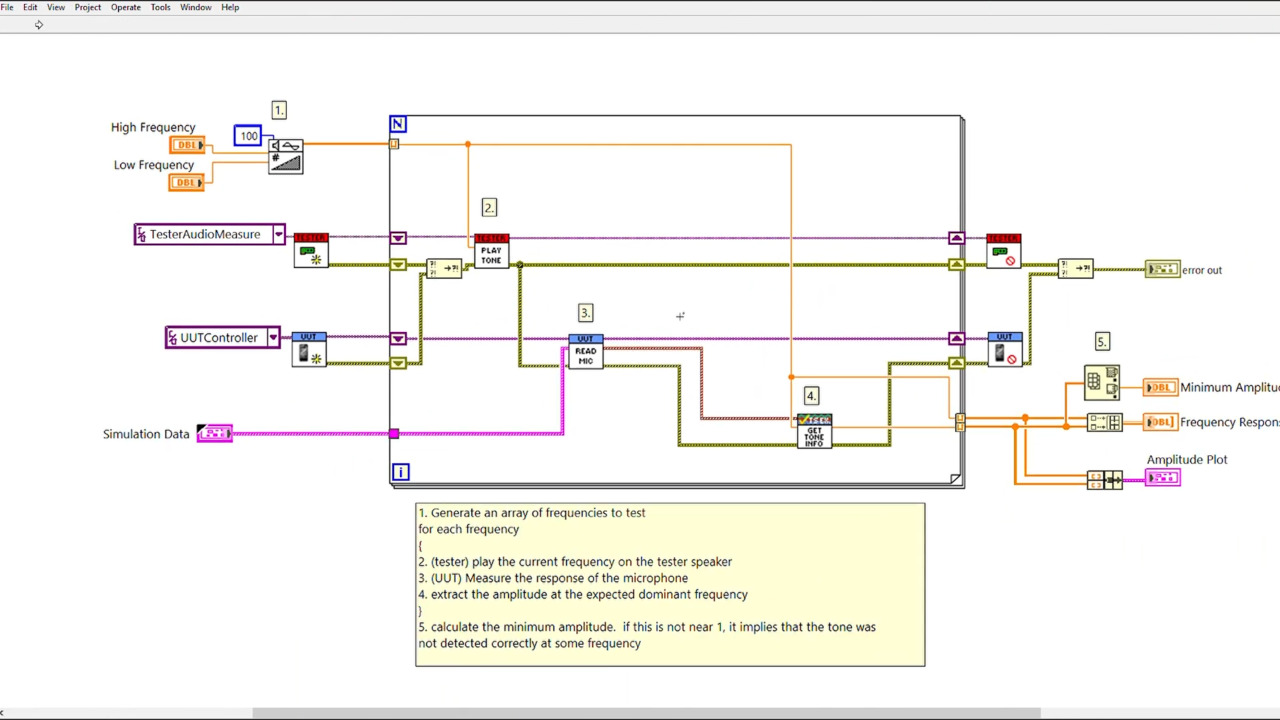This screenshot has width=1280, height=720.
Task: Select the PLAY TONE subVI node
Action: click(491, 251)
